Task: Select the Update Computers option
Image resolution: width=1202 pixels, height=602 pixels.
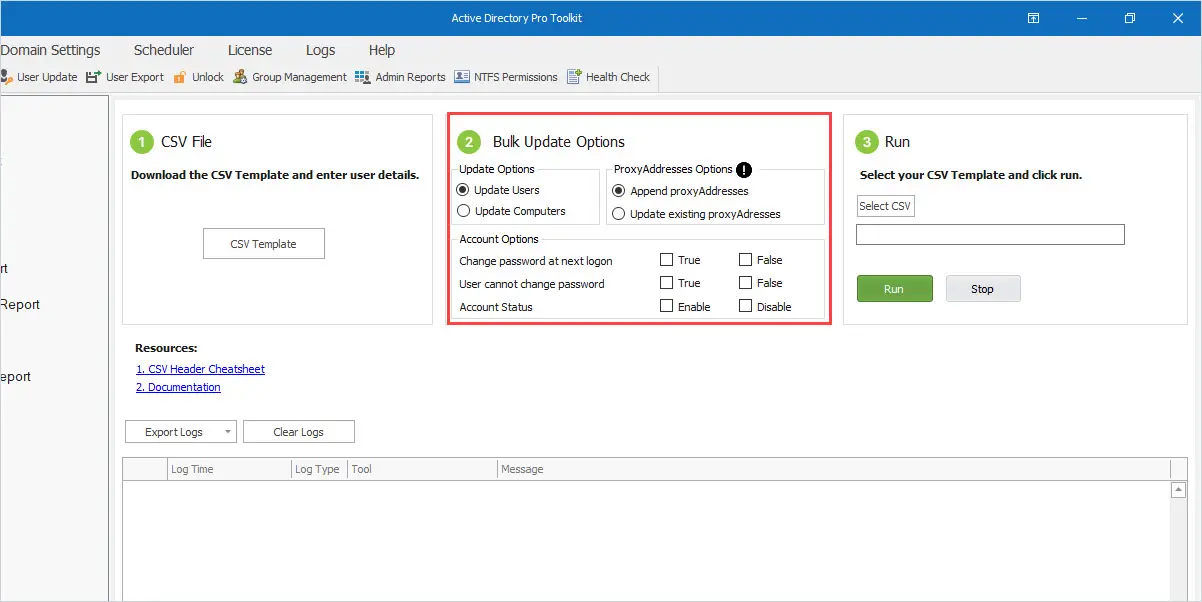Action: 463,211
